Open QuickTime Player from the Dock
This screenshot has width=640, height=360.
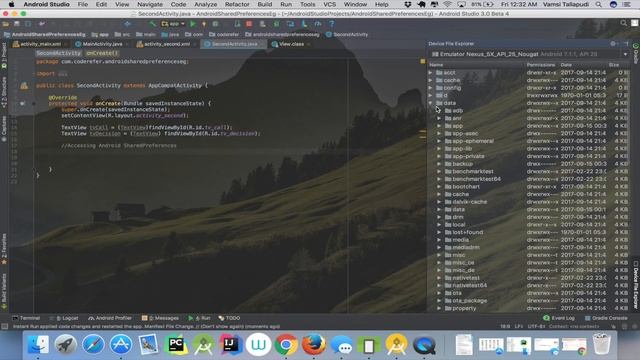pos(424,345)
